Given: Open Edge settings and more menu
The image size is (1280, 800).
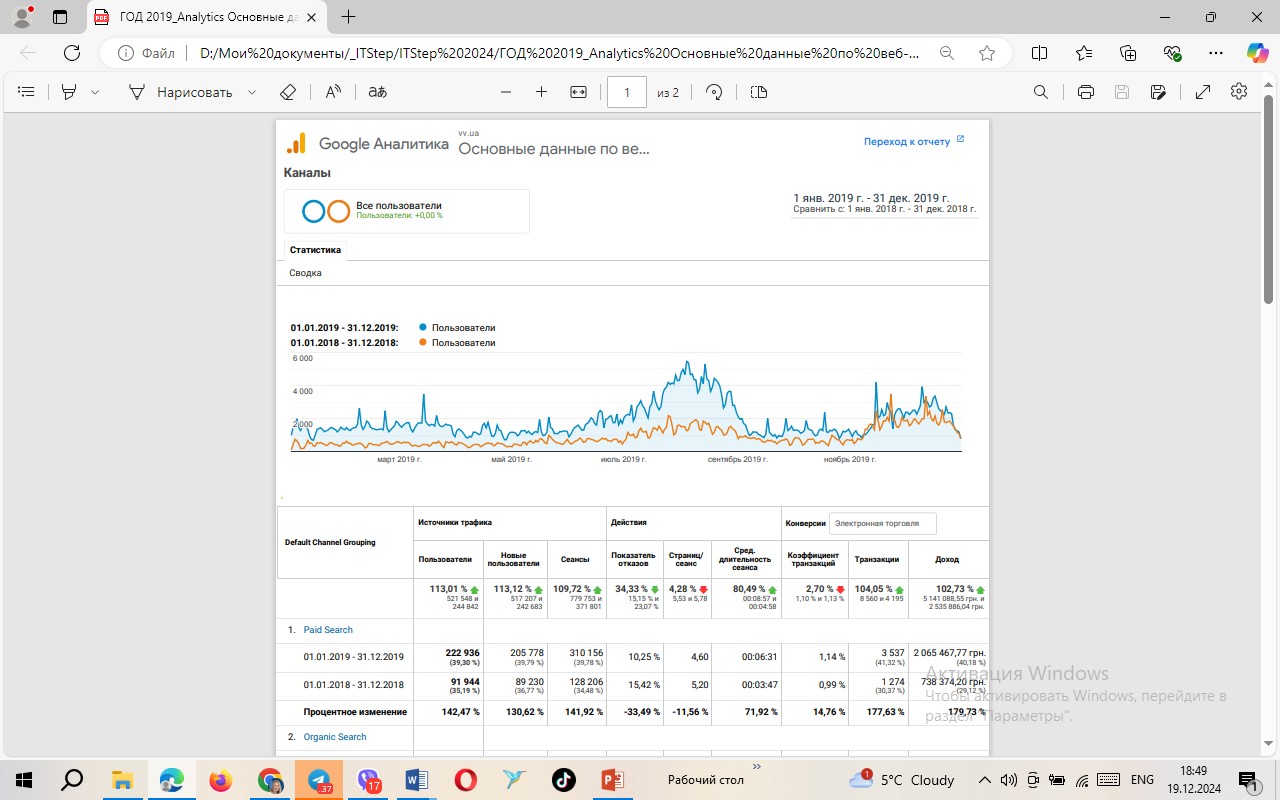Looking at the screenshot, I should click(x=1216, y=53).
